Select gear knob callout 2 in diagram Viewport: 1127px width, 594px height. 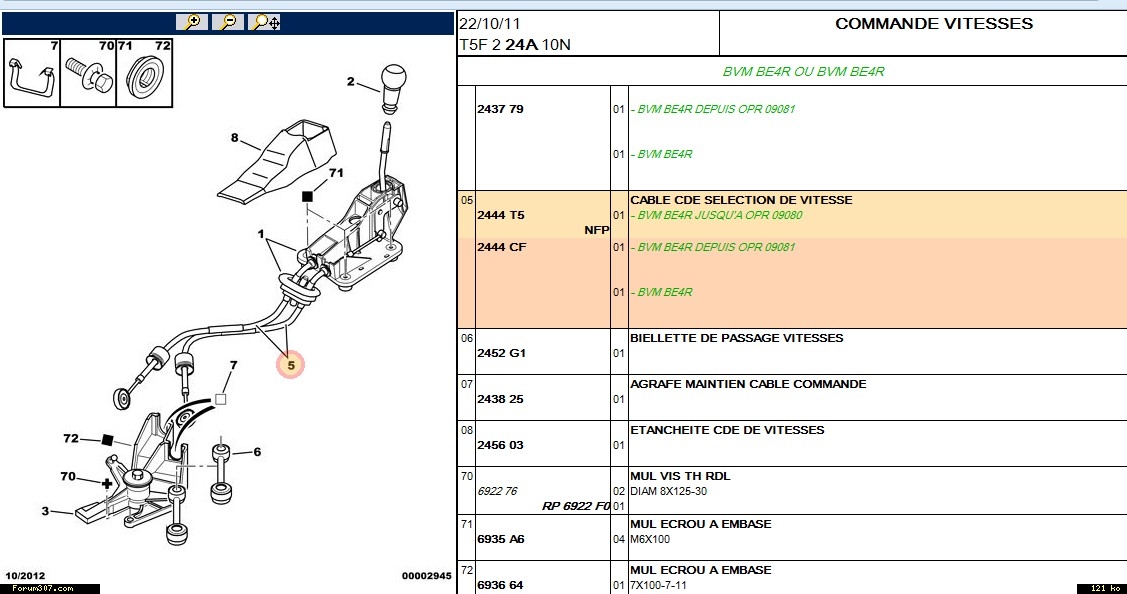[350, 82]
